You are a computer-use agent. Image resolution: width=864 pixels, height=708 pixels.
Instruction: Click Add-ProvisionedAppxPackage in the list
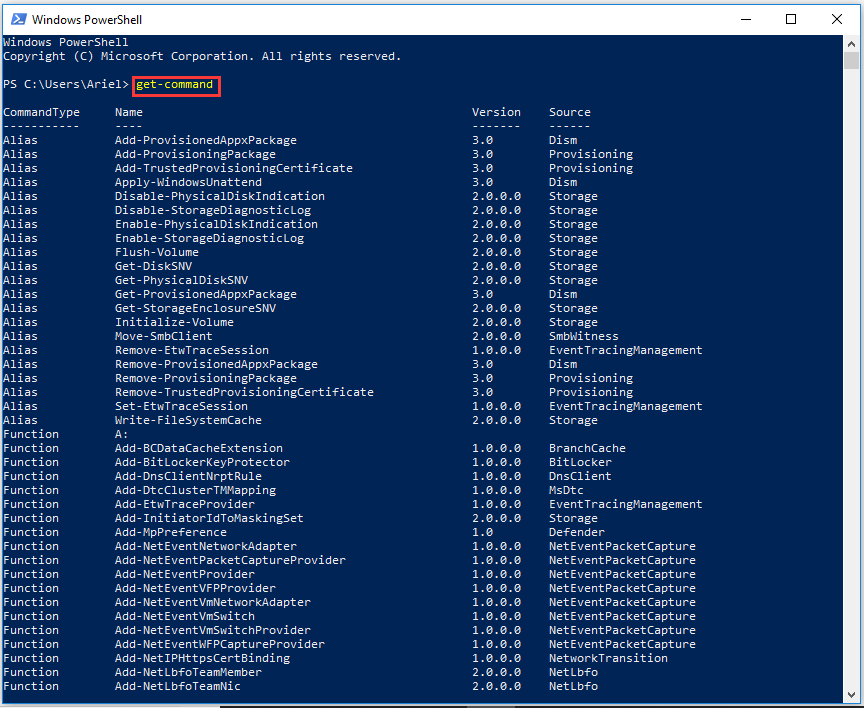206,140
